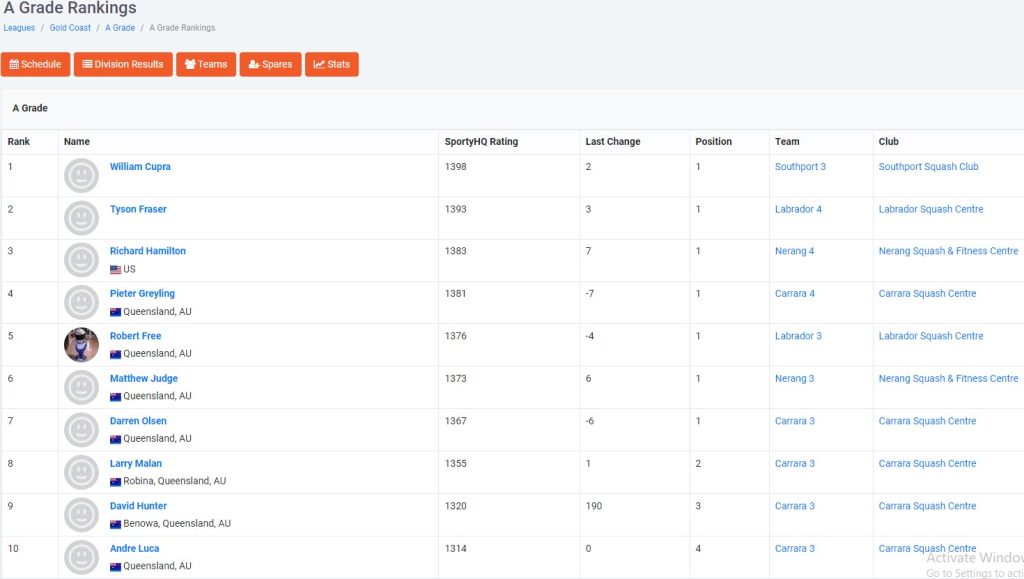Click Richard Hamilton's avatar placeholder
The width and height of the screenshot is (1024, 579).
[82, 260]
